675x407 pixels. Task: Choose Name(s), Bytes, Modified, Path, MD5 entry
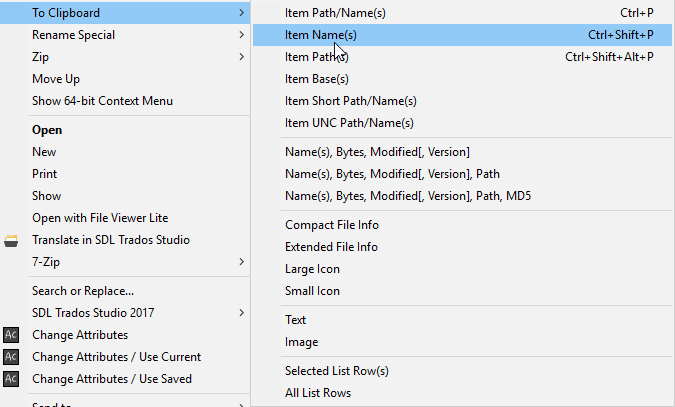click(408, 196)
